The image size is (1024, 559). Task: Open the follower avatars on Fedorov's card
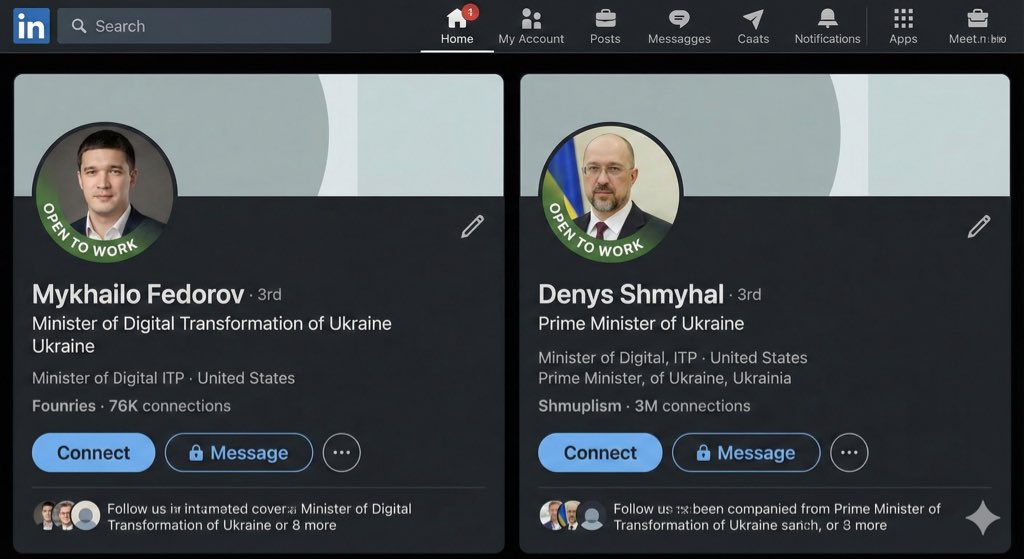[67, 515]
